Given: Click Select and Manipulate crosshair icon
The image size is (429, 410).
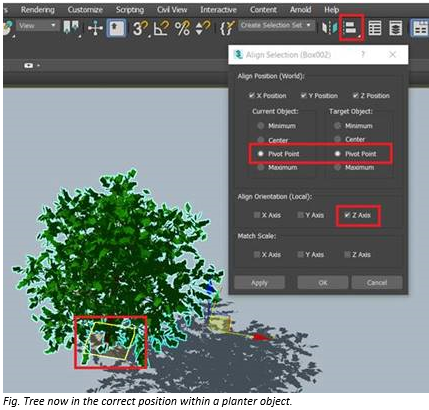Looking at the screenshot, I should coord(95,28).
